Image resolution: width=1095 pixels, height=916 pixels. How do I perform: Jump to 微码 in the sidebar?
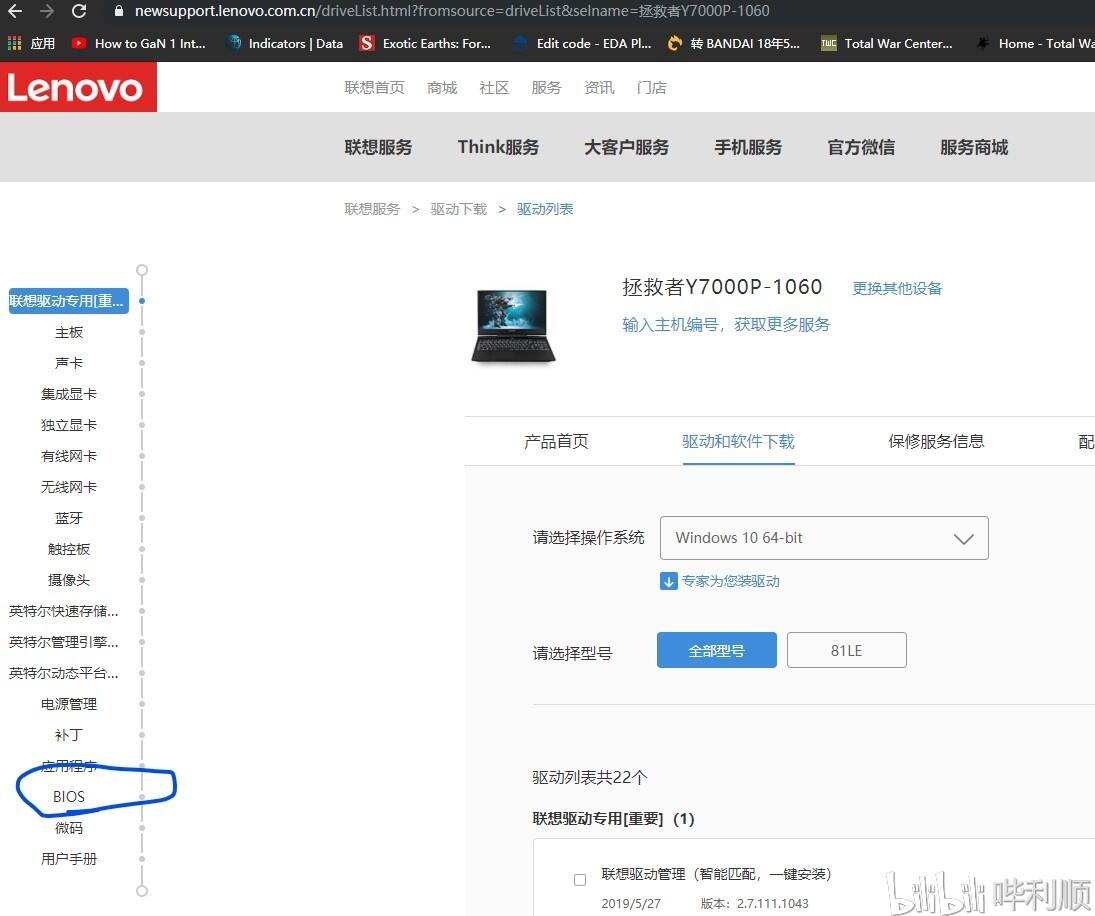pos(69,827)
